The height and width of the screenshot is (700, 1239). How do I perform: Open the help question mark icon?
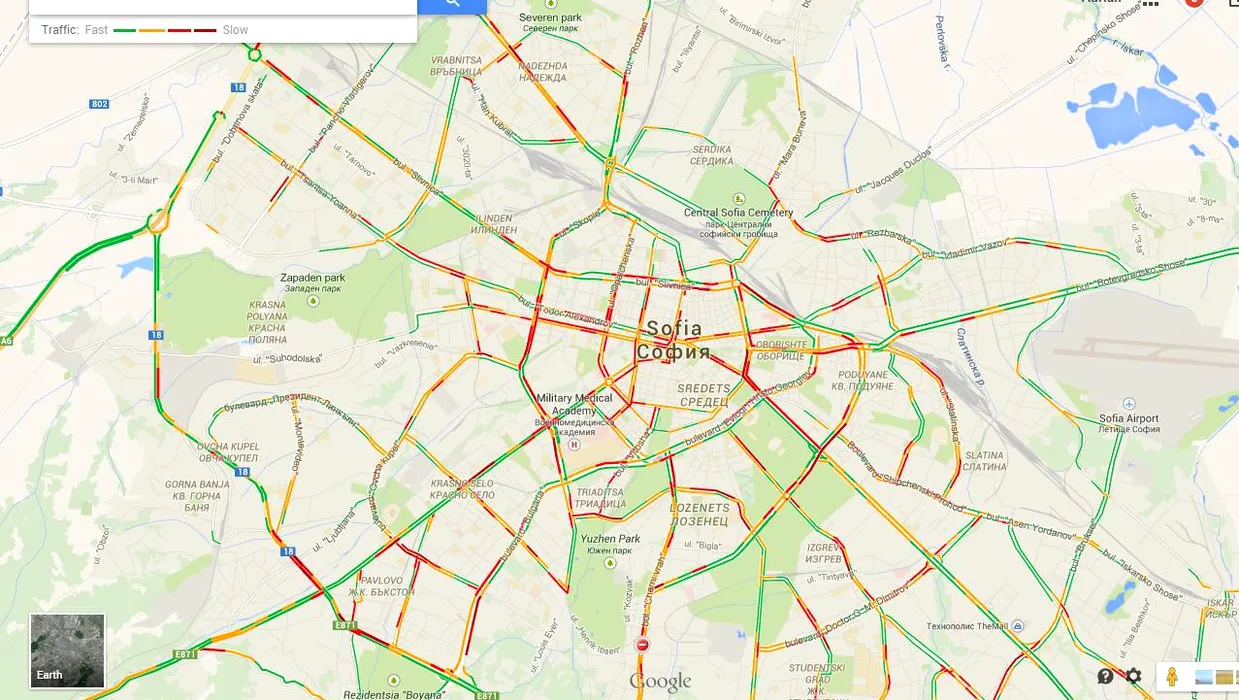[1105, 676]
